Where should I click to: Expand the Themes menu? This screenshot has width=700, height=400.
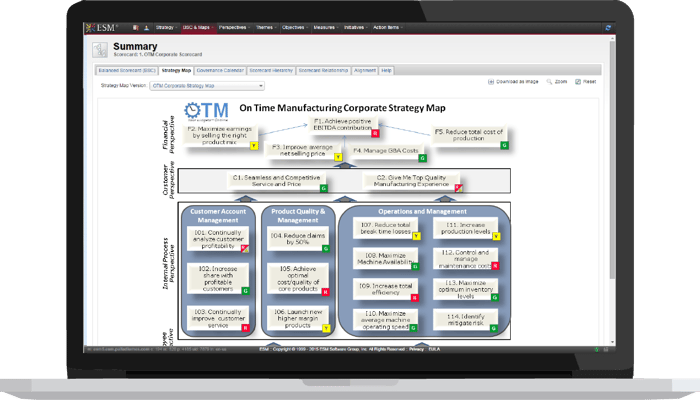point(266,28)
